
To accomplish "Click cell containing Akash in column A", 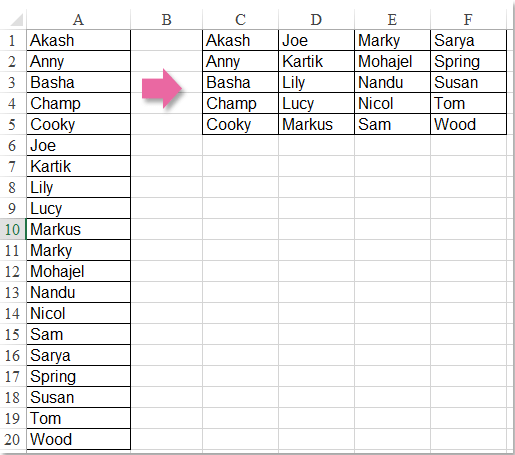I will [x=78, y=40].
